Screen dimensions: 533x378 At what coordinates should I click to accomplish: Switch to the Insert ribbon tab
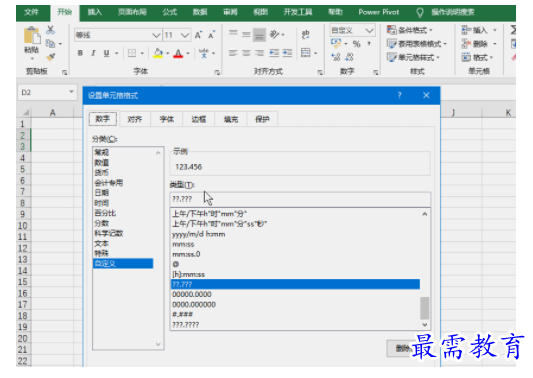94,12
